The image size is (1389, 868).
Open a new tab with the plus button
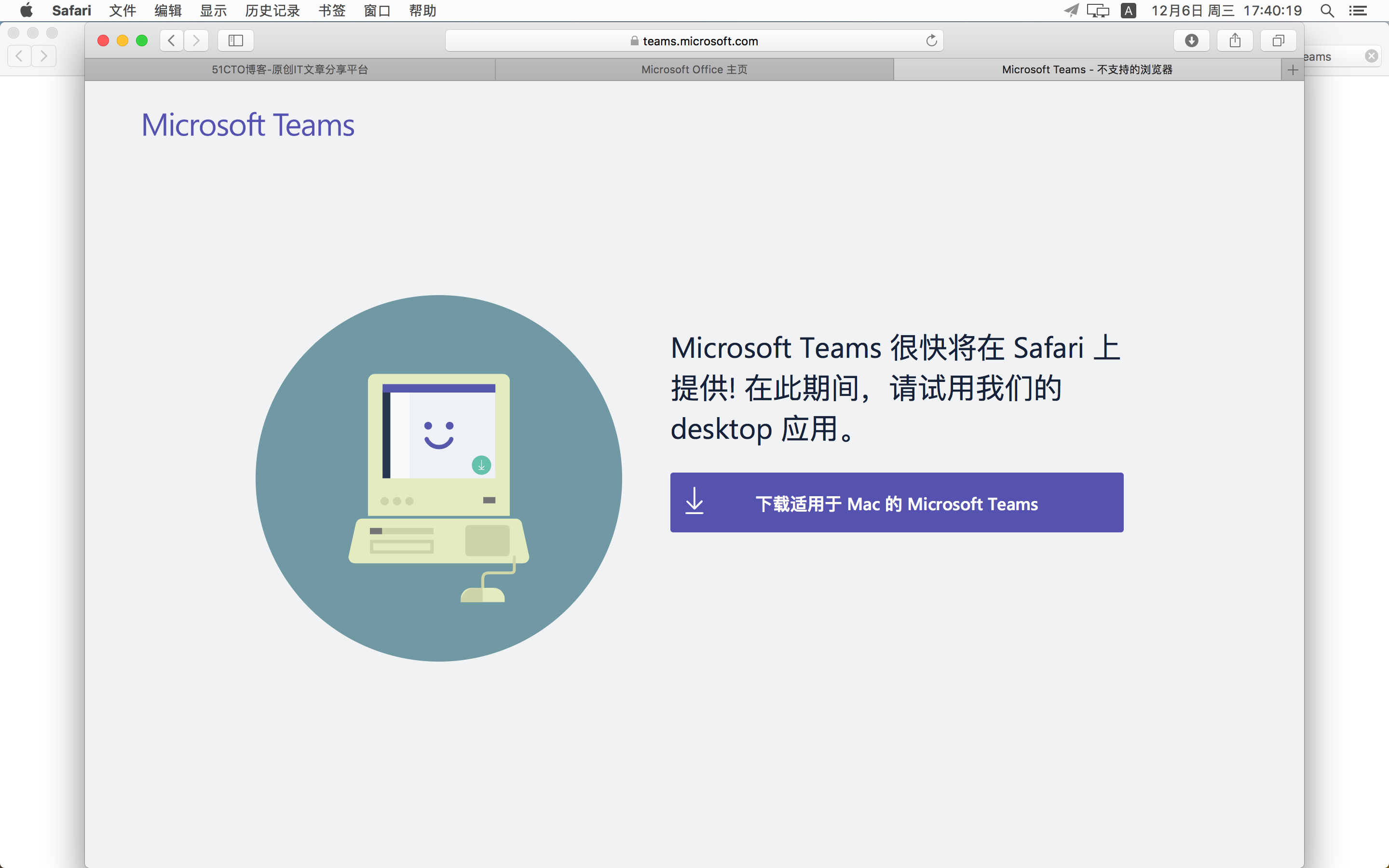[1293, 69]
